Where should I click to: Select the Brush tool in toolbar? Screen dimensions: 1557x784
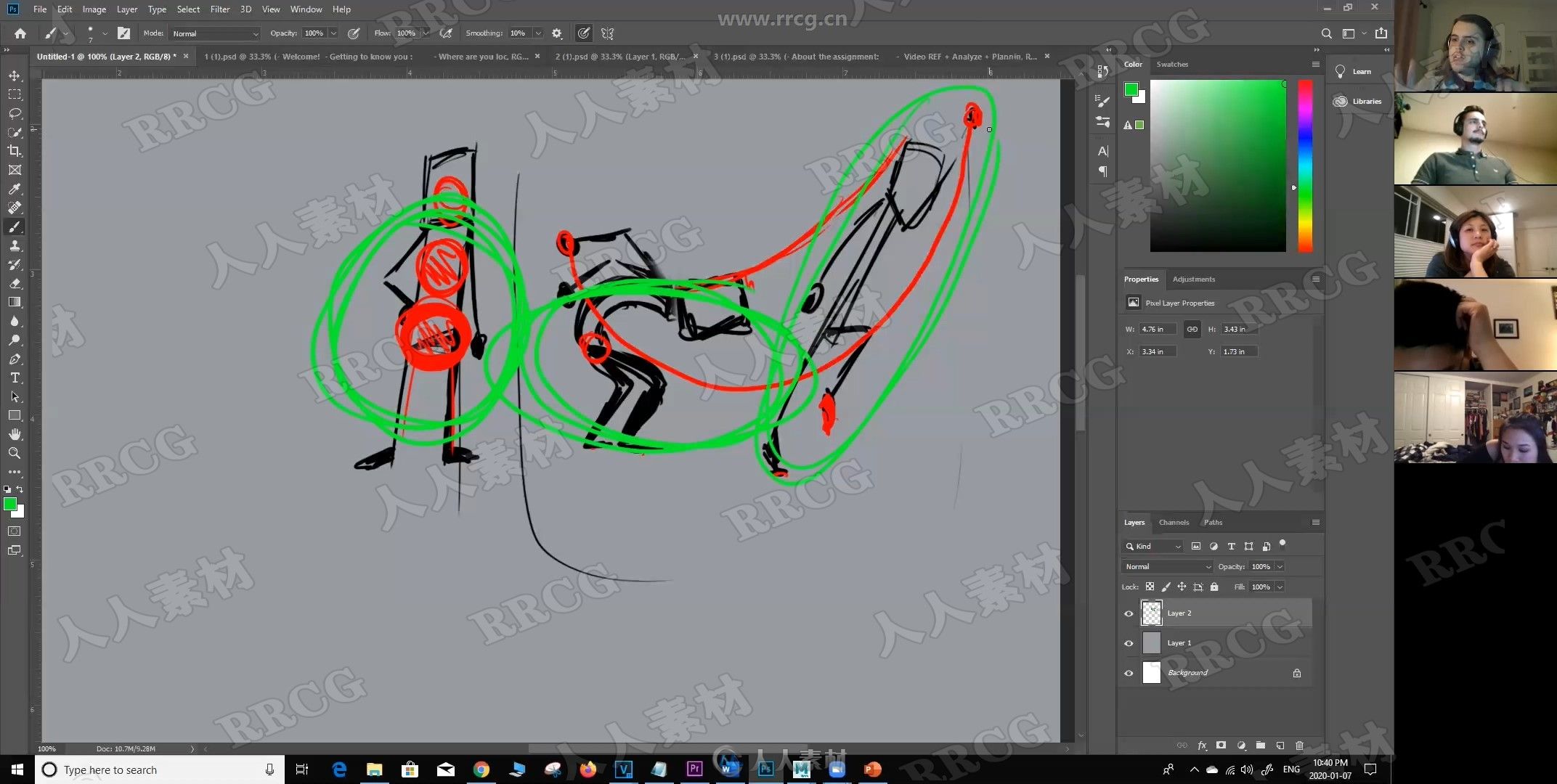point(15,226)
